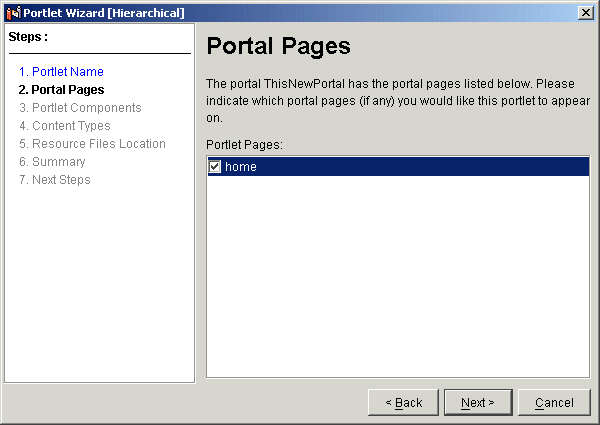Click the Back button
Image resolution: width=600 pixels, height=425 pixels.
click(403, 402)
